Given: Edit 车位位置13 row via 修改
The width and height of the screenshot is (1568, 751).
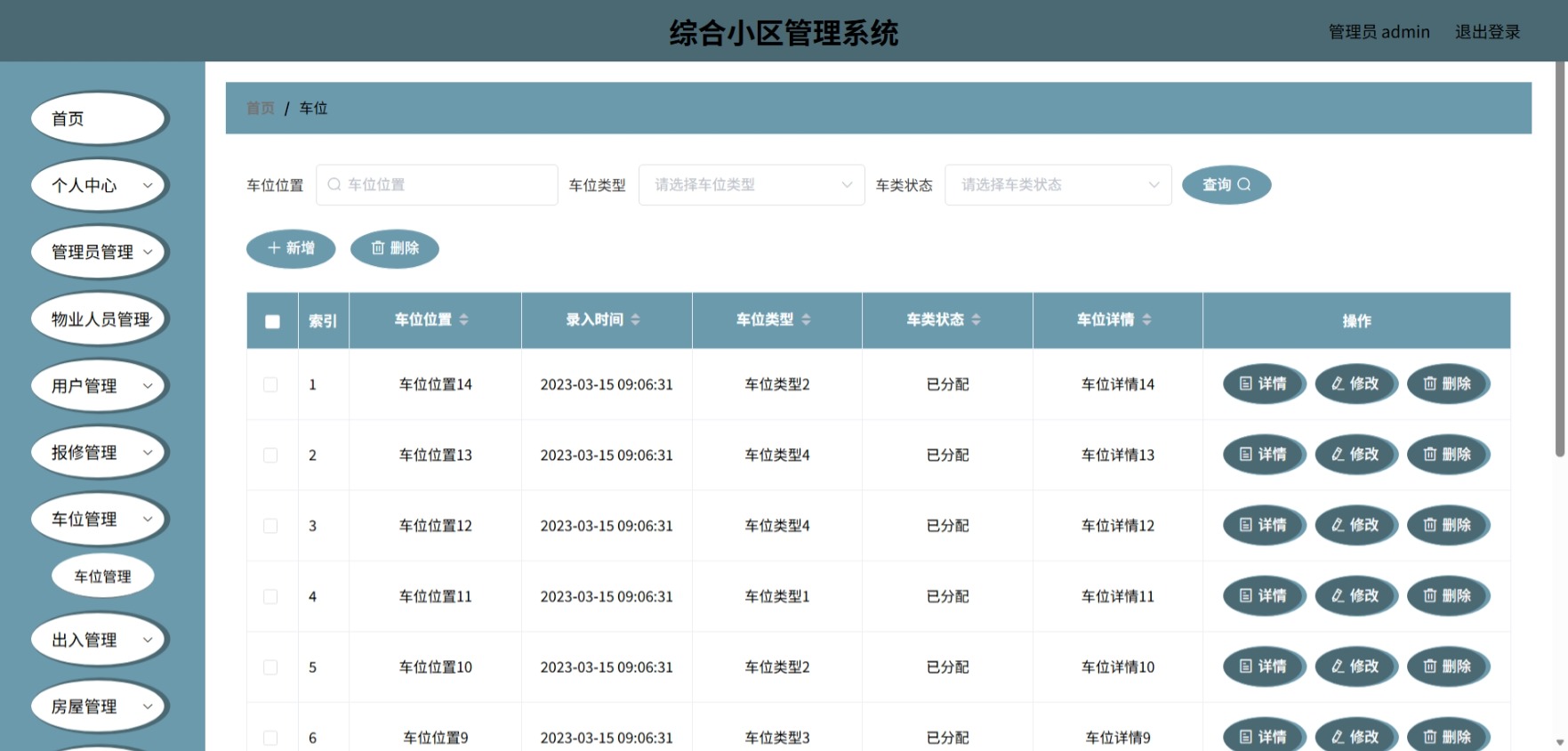Looking at the screenshot, I should tap(1355, 454).
